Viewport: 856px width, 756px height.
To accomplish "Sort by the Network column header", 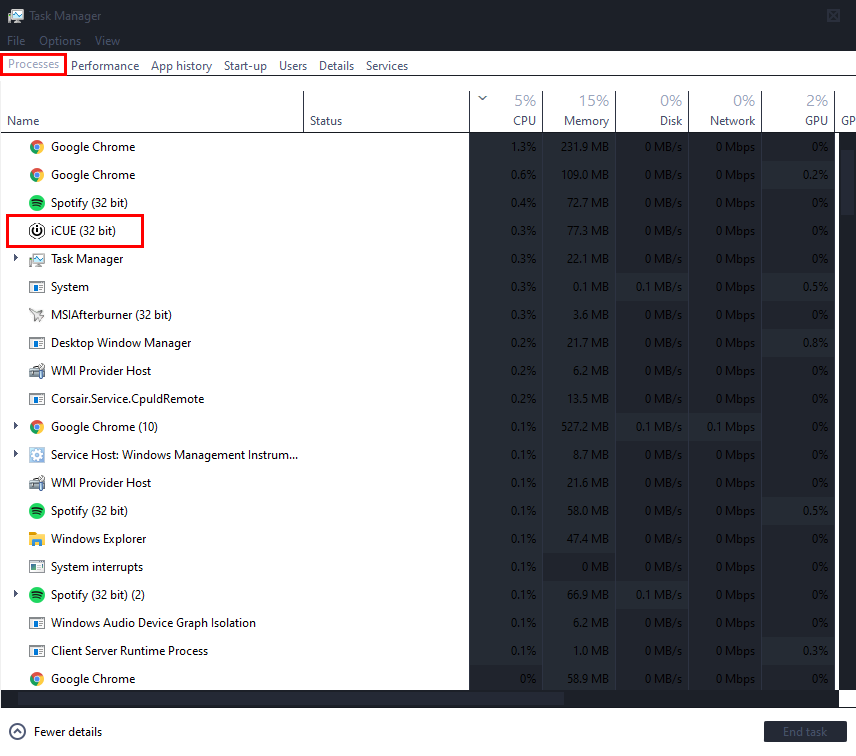I will pyautogui.click(x=726, y=112).
